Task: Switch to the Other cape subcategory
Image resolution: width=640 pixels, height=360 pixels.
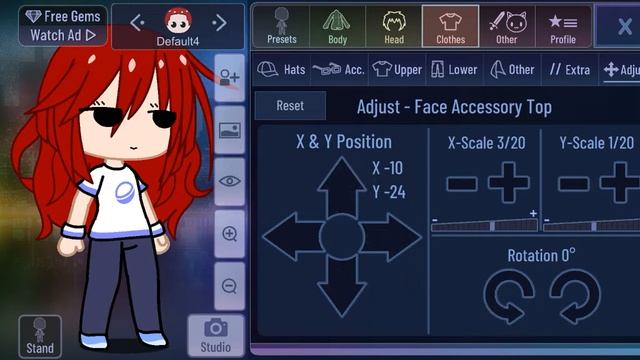Action: pyautogui.click(x=512, y=69)
